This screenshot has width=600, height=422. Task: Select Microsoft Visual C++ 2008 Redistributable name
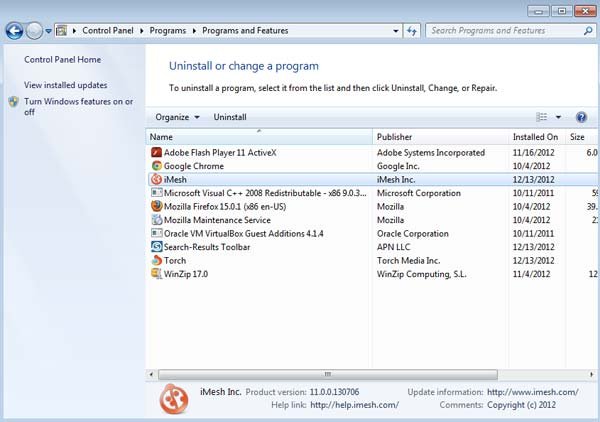[x=265, y=193]
